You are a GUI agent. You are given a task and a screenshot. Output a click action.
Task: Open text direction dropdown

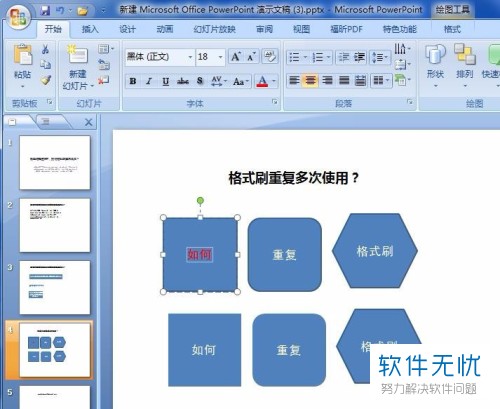coord(402,49)
